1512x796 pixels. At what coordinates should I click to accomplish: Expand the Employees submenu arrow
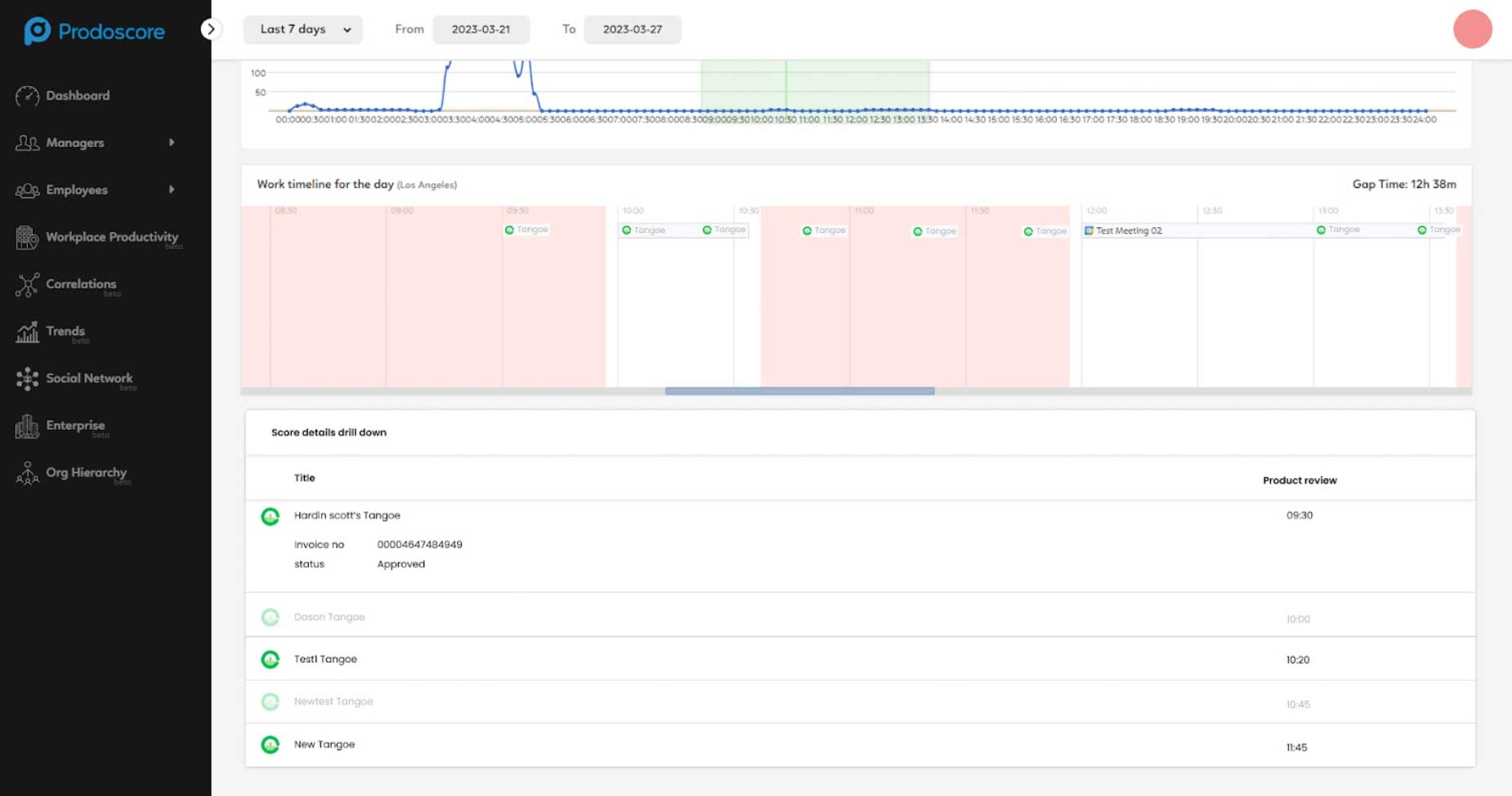coord(172,190)
